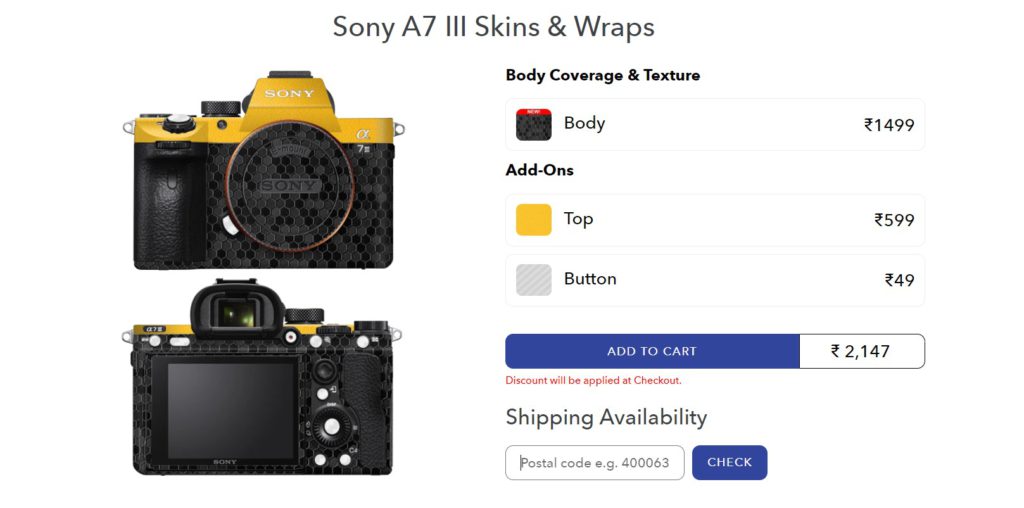This screenshot has height=508, width=1024.
Task: Click the LCD screen on rear camera view
Action: 232,411
